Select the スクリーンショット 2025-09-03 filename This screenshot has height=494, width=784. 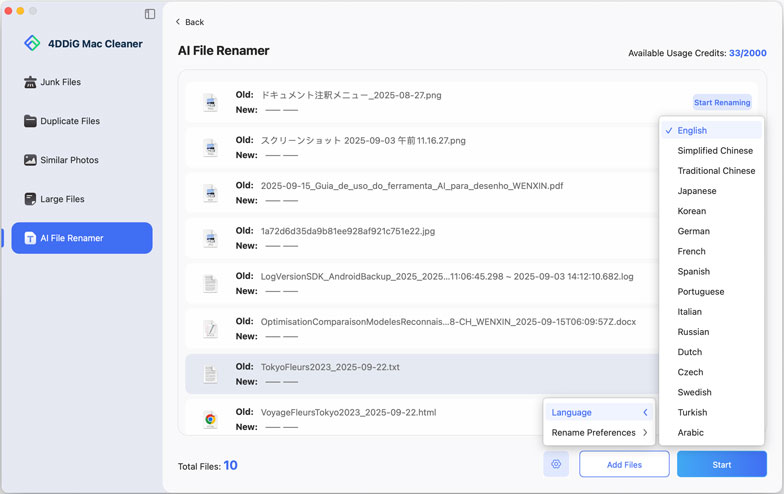(x=363, y=140)
